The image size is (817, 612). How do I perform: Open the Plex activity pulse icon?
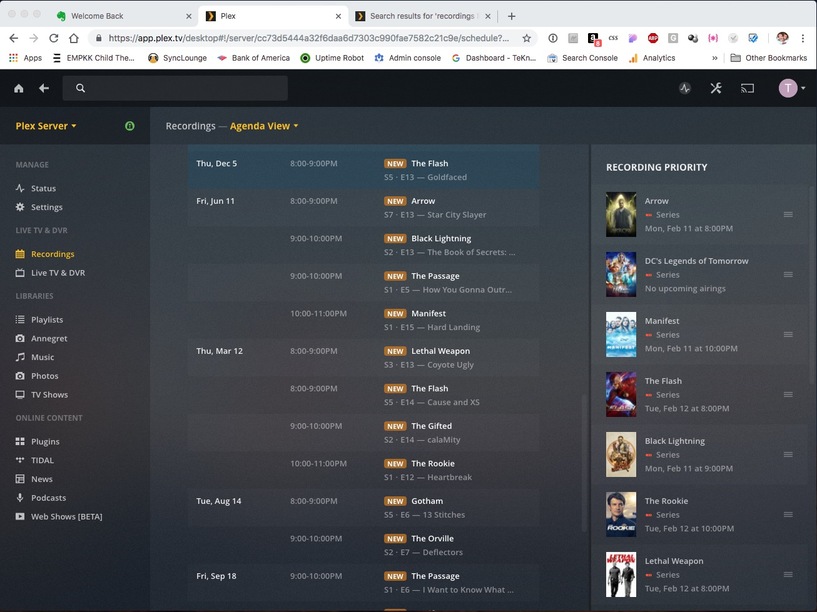point(685,89)
